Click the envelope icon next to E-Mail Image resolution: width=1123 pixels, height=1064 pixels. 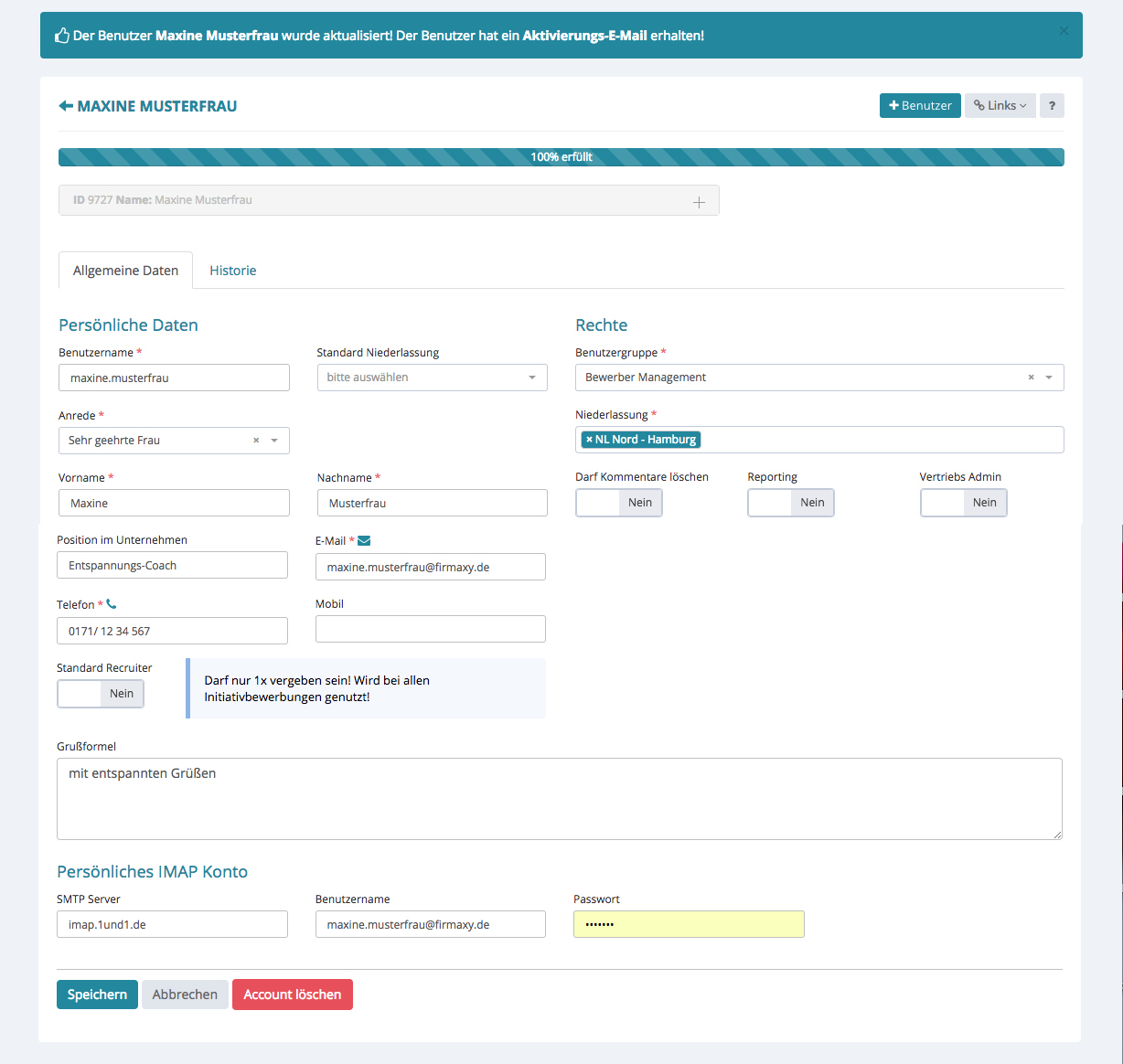coord(364,541)
